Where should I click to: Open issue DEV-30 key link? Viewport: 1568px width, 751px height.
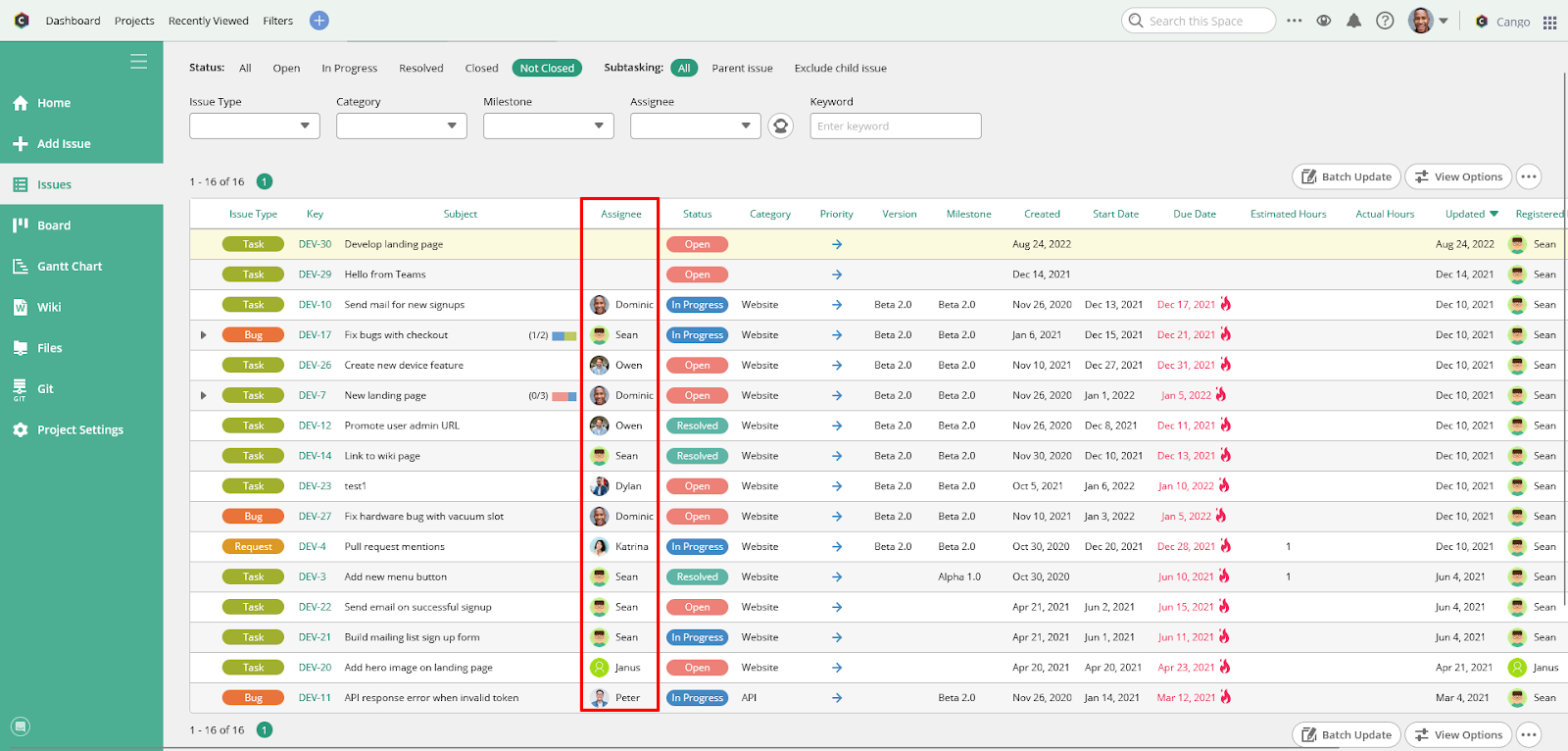(x=315, y=244)
